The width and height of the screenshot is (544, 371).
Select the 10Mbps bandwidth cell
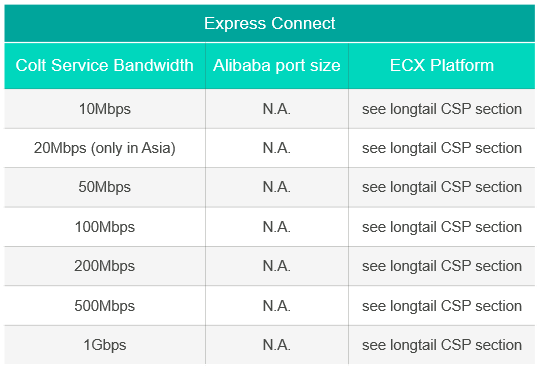coord(104,109)
